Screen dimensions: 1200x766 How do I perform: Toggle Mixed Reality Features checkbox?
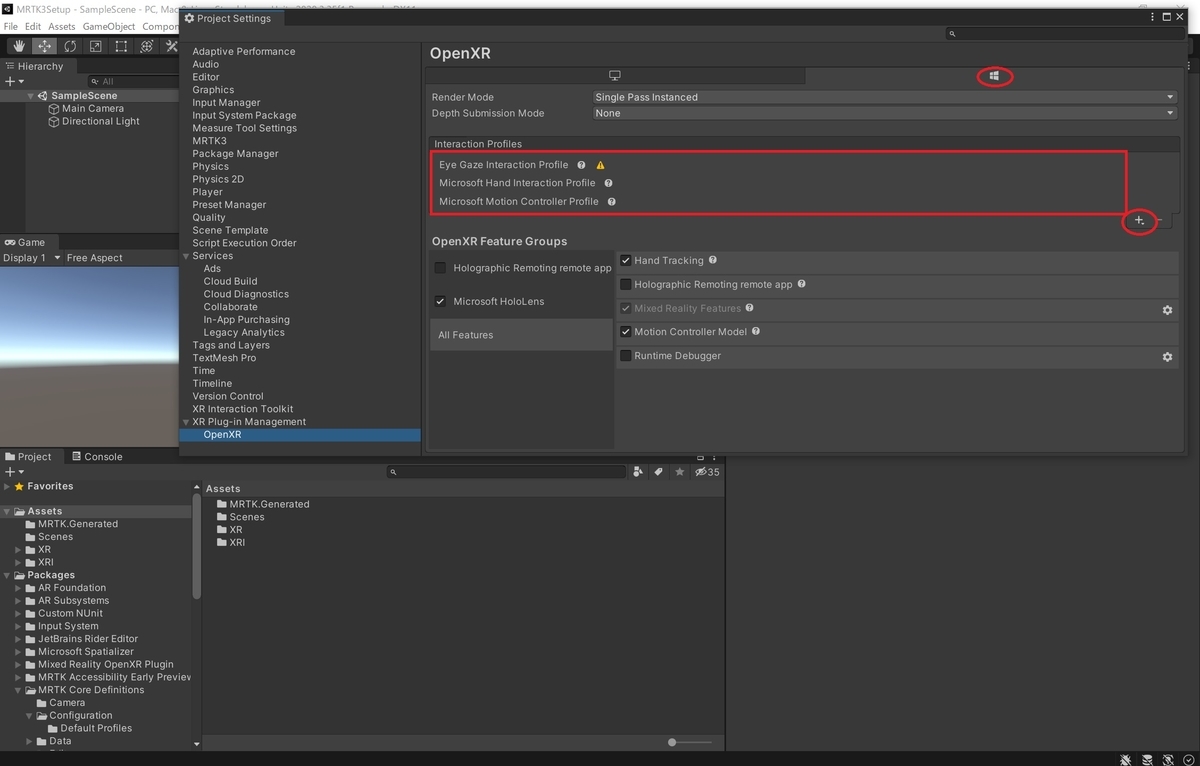coord(625,308)
